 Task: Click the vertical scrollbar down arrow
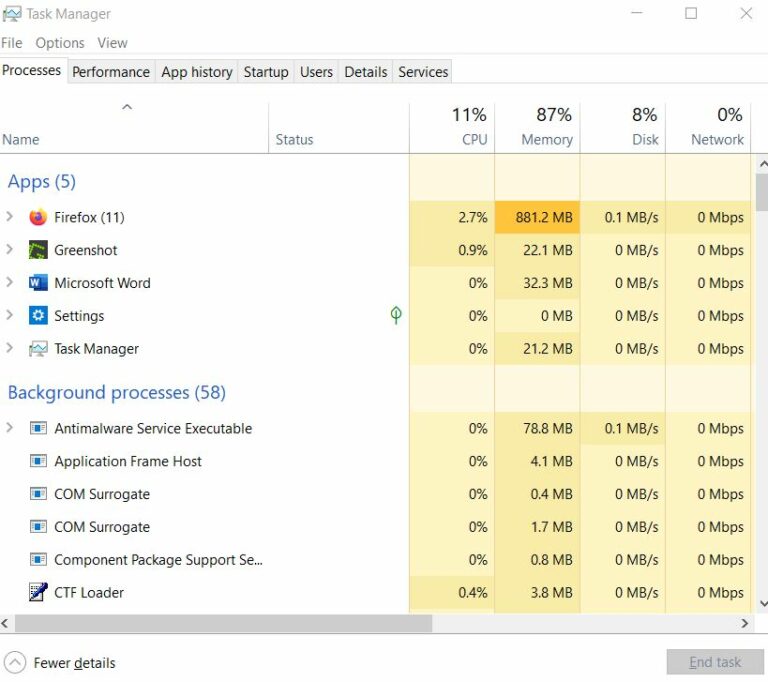tap(762, 604)
